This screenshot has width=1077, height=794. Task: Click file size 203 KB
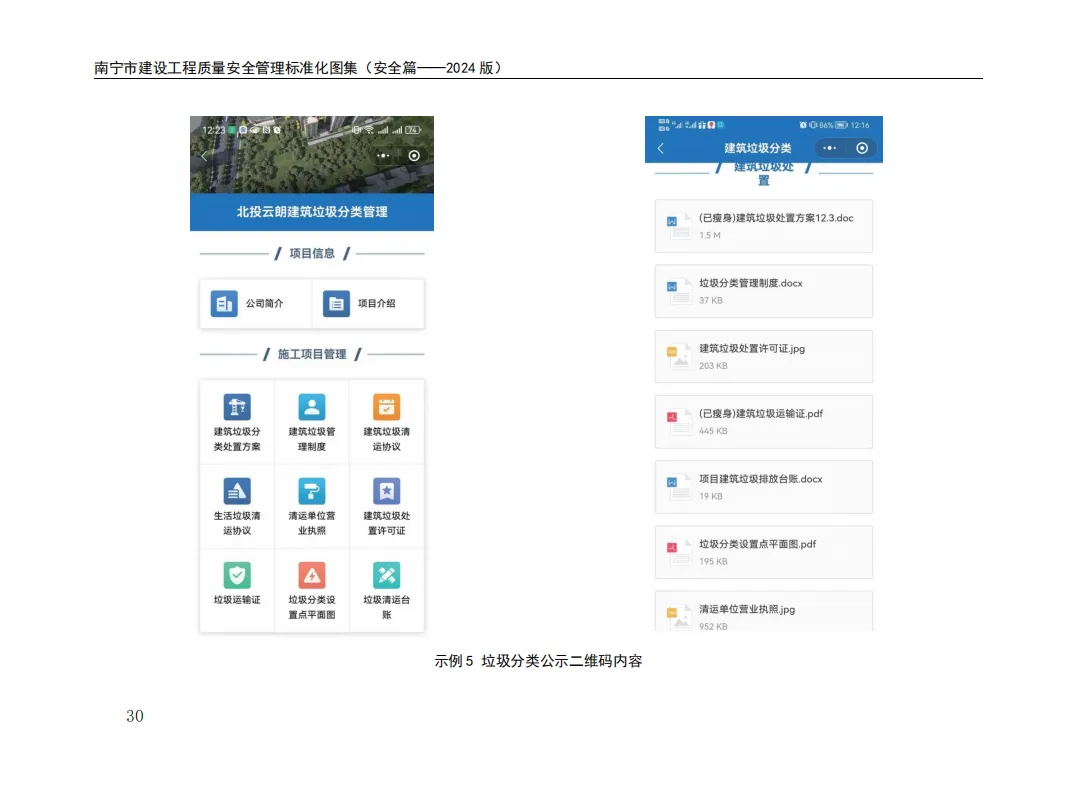[x=713, y=366]
